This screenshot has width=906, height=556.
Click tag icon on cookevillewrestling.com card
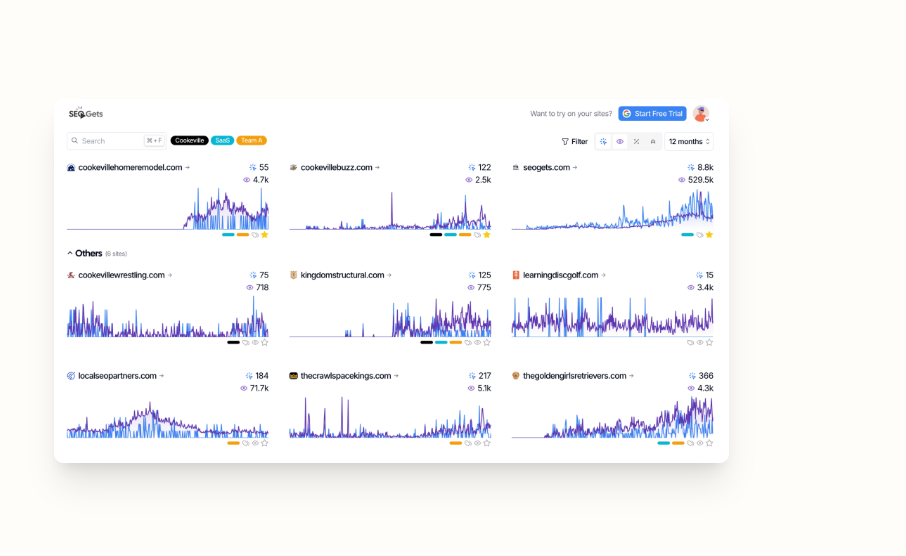246,343
